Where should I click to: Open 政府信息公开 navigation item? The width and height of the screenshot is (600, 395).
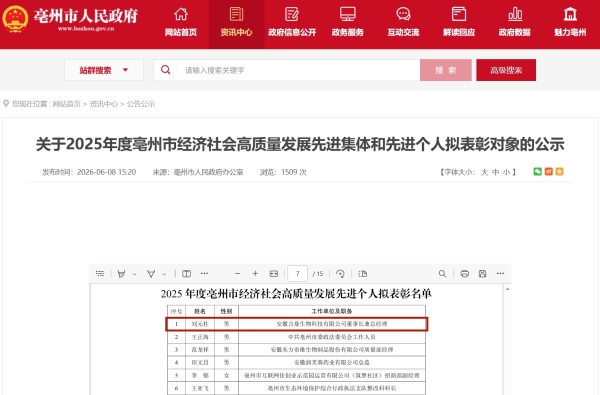(292, 23)
